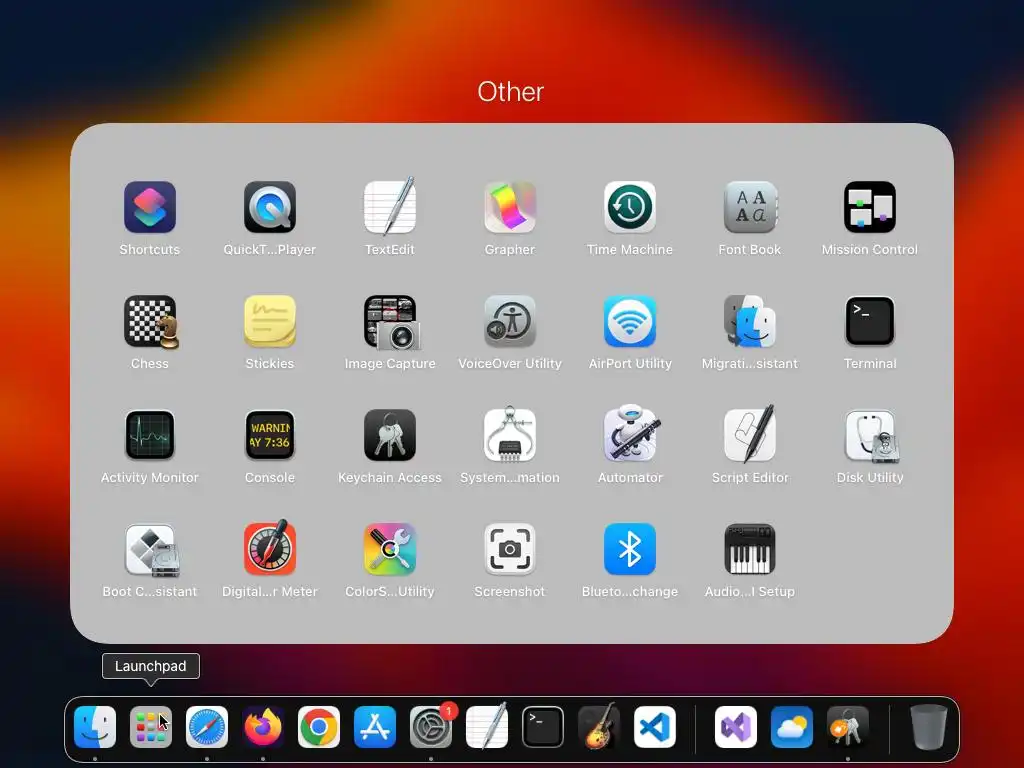1024x768 pixels.
Task: Open Automator
Action: click(632, 434)
